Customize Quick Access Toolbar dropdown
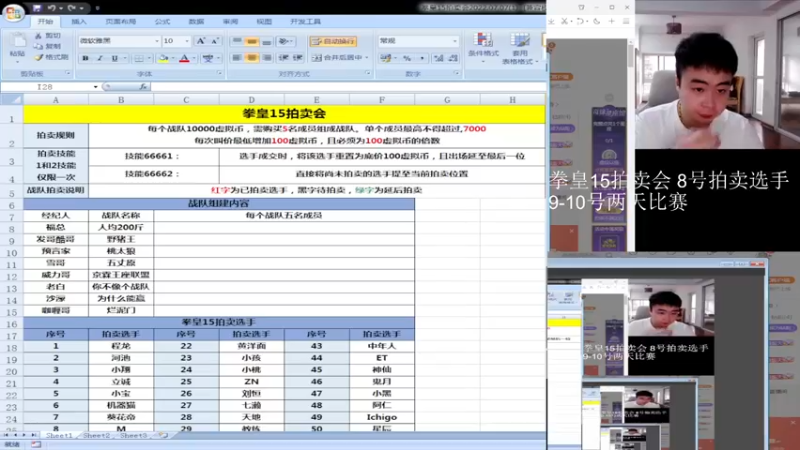 tap(97, 8)
